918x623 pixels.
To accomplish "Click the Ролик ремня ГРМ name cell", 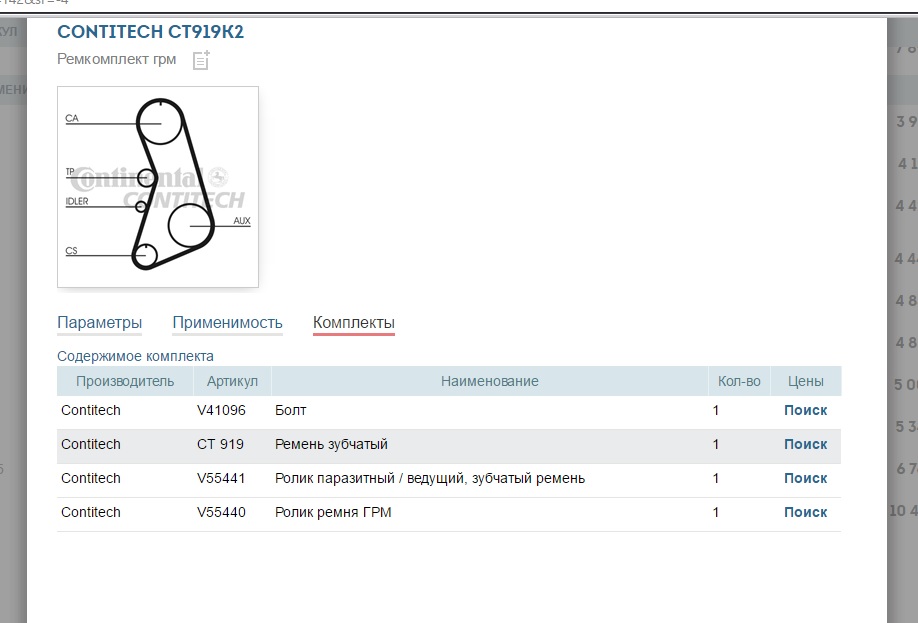I will click(x=333, y=512).
